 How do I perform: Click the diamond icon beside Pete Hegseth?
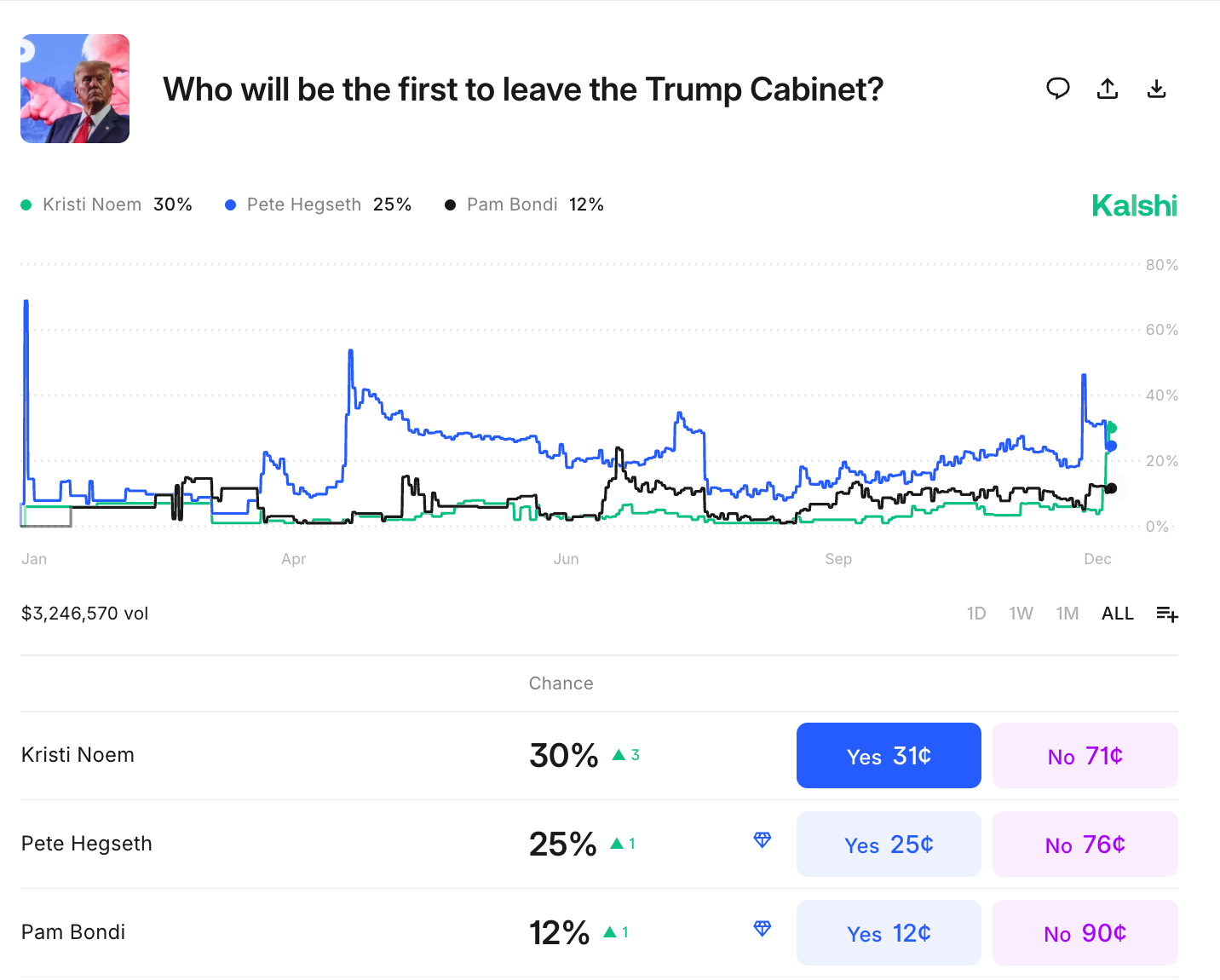pyautogui.click(x=762, y=840)
